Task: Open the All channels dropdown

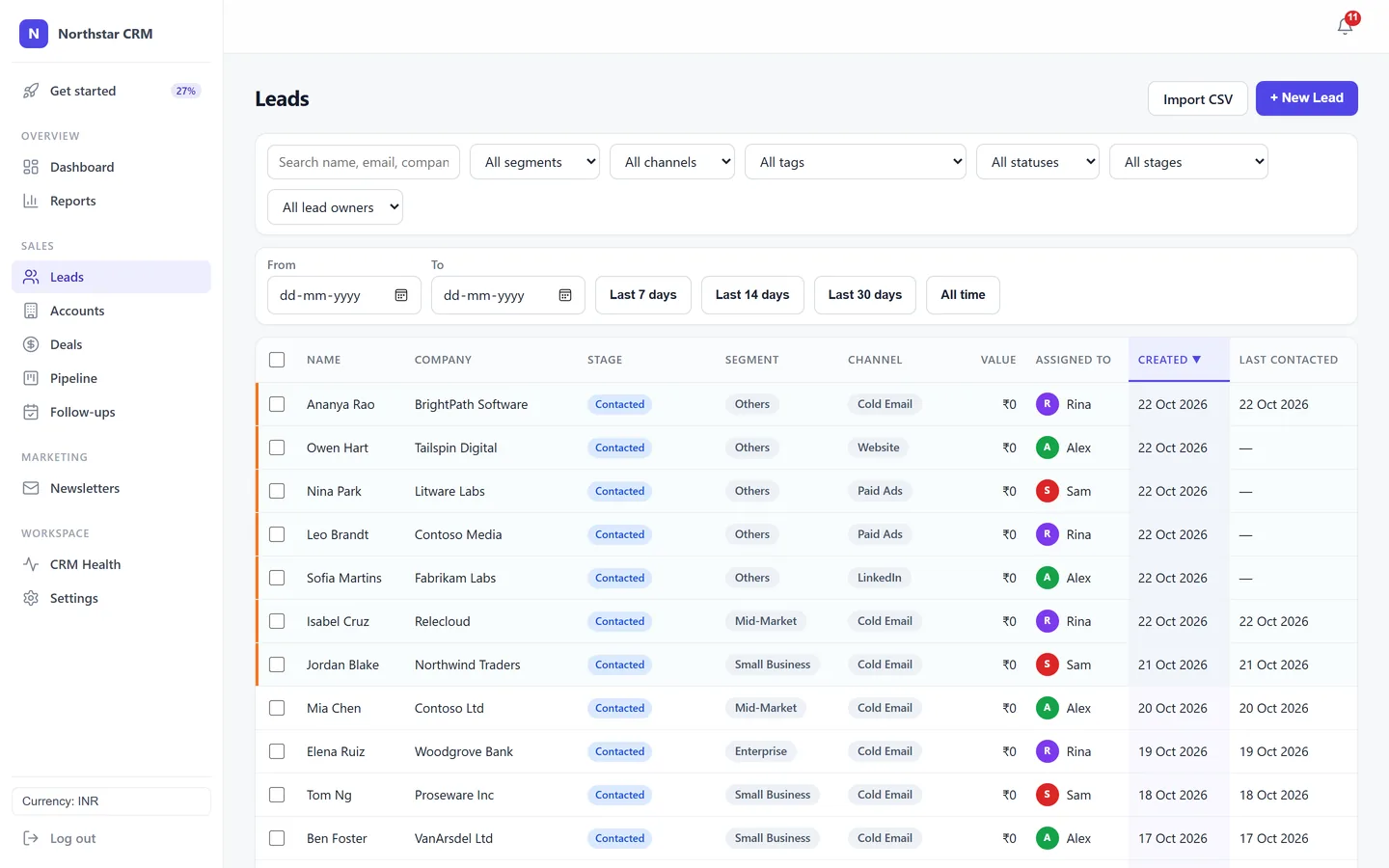Action: coord(671,162)
